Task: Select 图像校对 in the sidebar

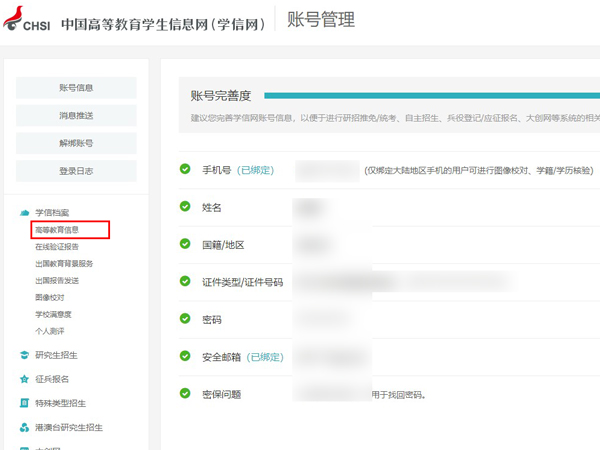Action: 50,297
